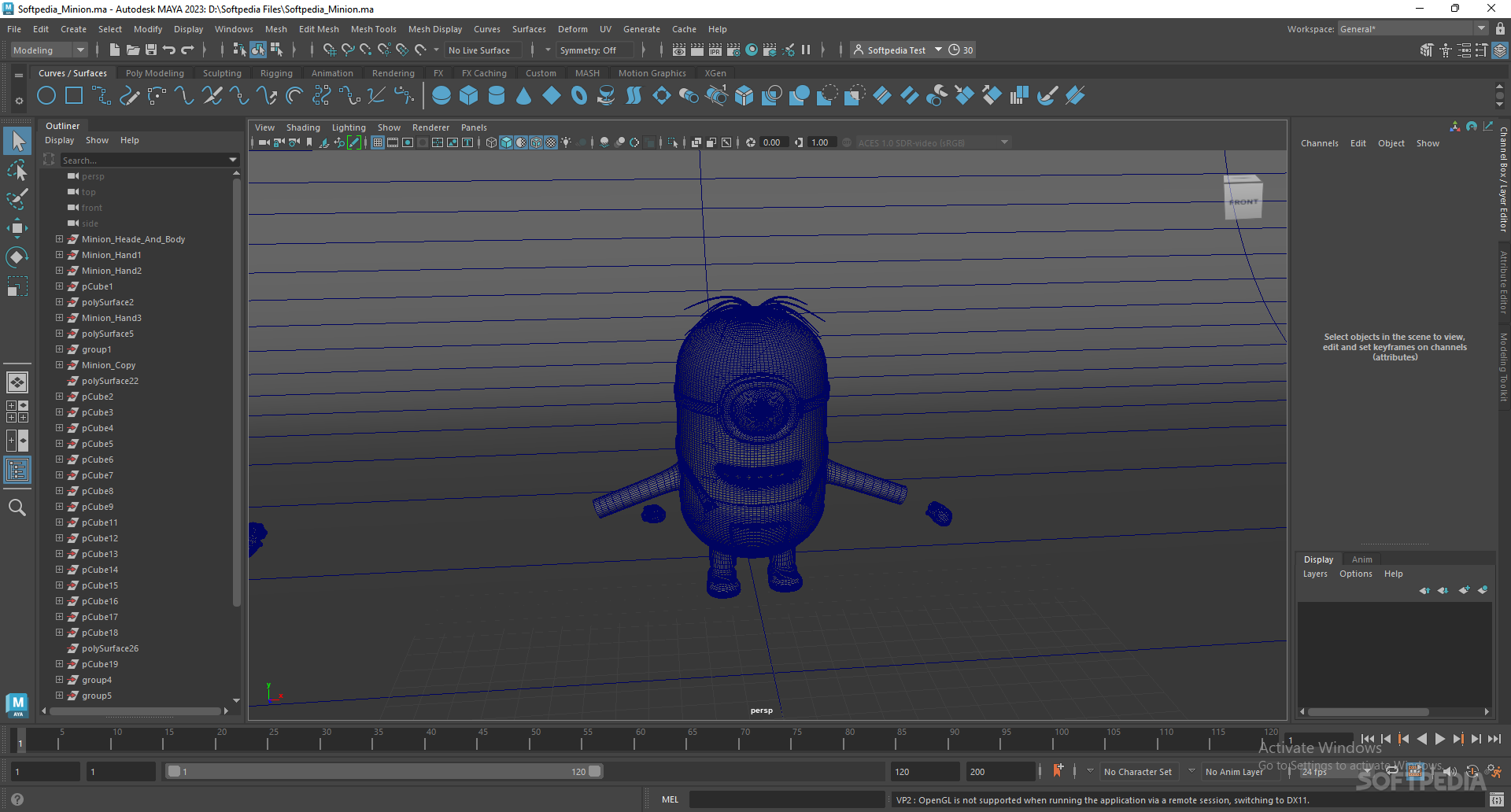Image resolution: width=1511 pixels, height=812 pixels.
Task: Switch to Anim layer tab
Action: pyautogui.click(x=1361, y=559)
